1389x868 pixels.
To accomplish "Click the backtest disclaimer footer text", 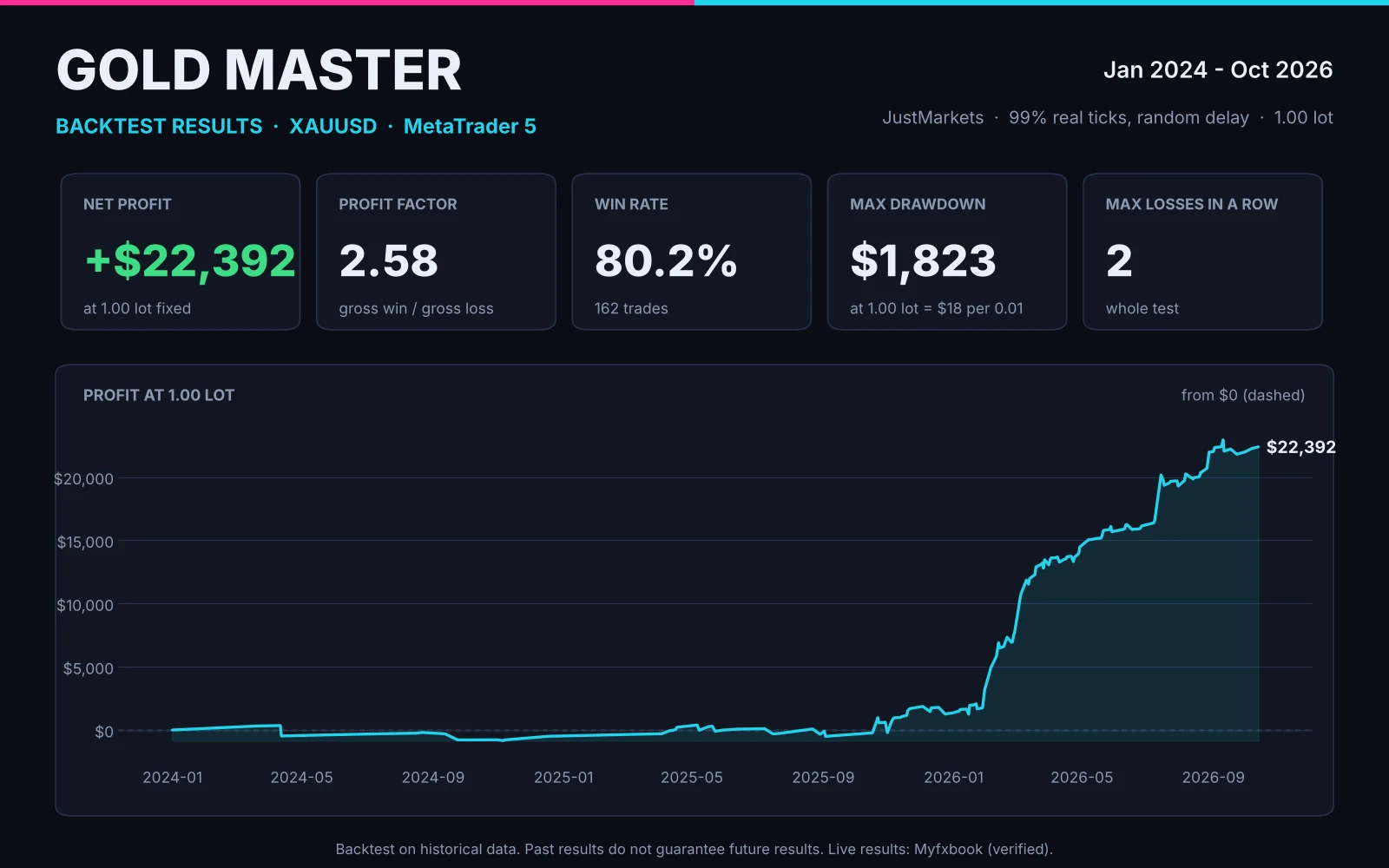I will pyautogui.click(x=694, y=849).
